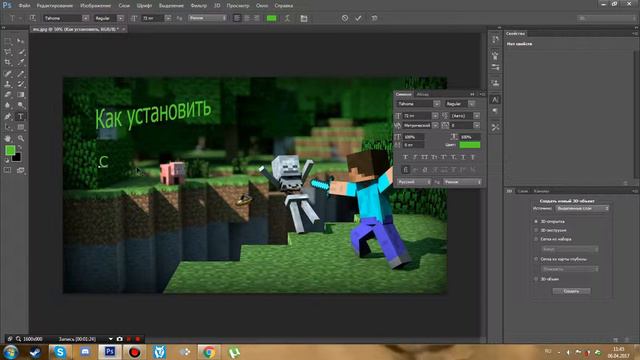The image size is (640, 360).
Task: Commit current text edits with checkmark
Action: (358, 18)
